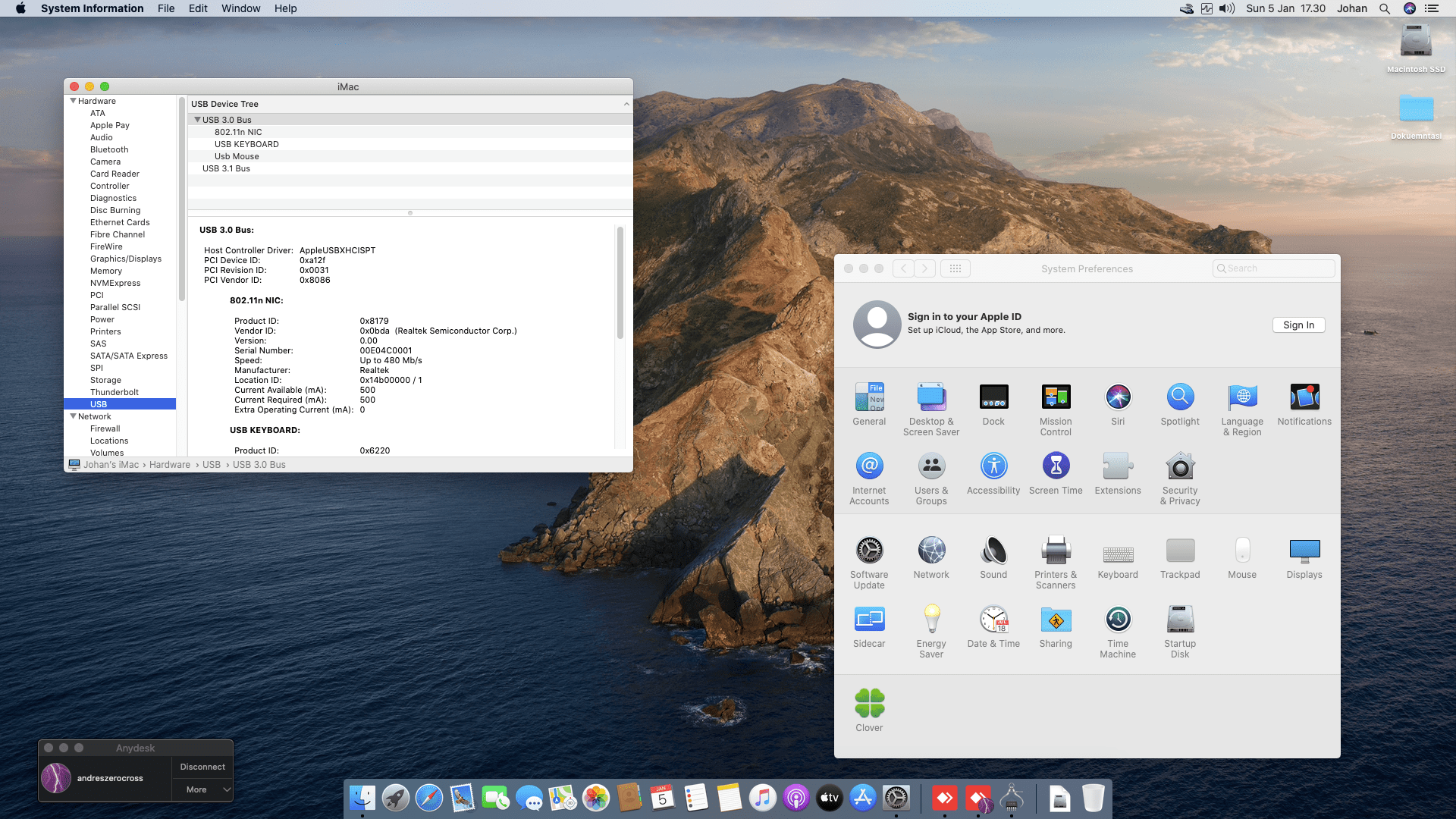
Task: Open Users & Groups preferences
Action: 931,479
